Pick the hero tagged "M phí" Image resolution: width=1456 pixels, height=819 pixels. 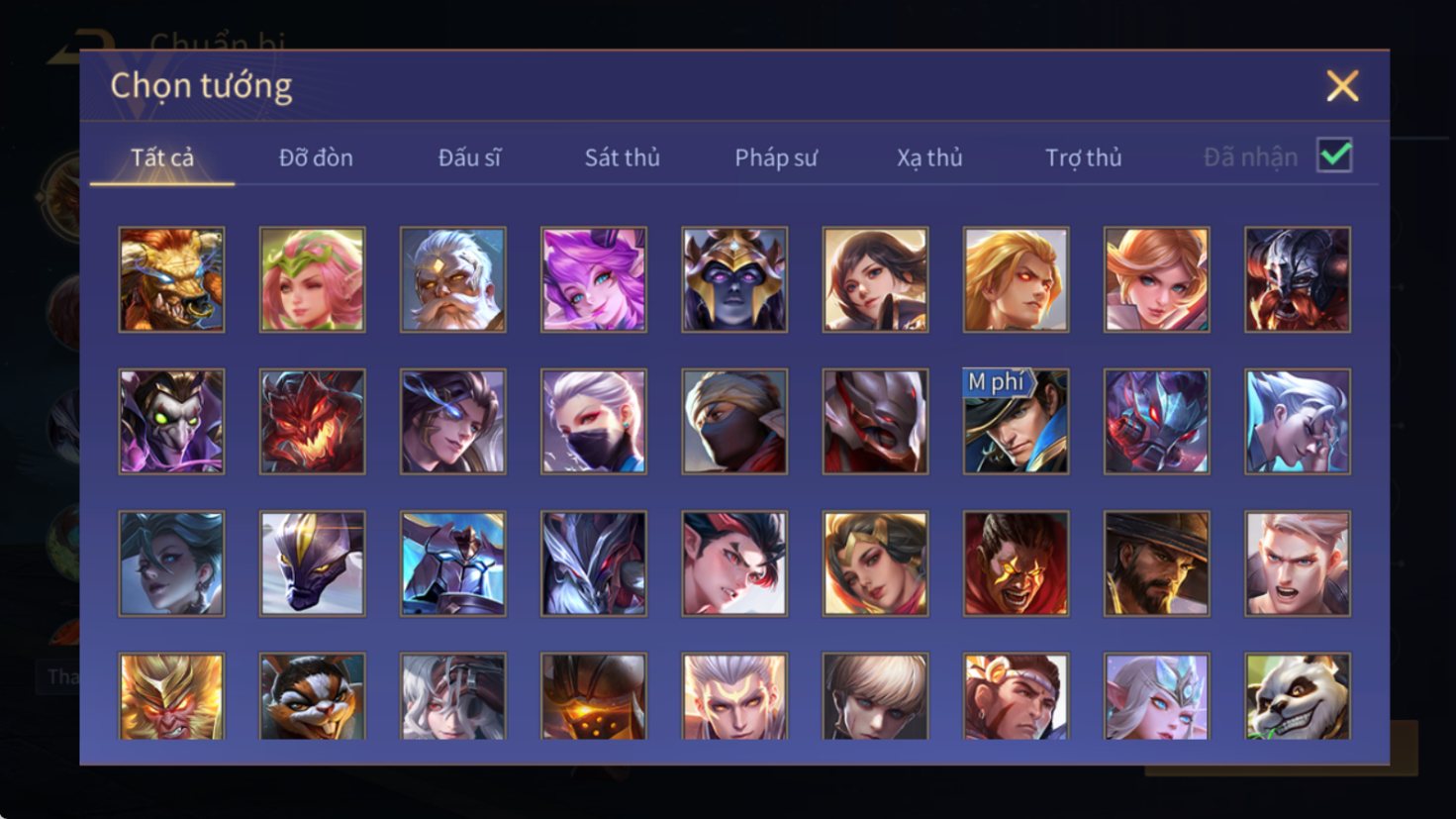[x=1016, y=421]
